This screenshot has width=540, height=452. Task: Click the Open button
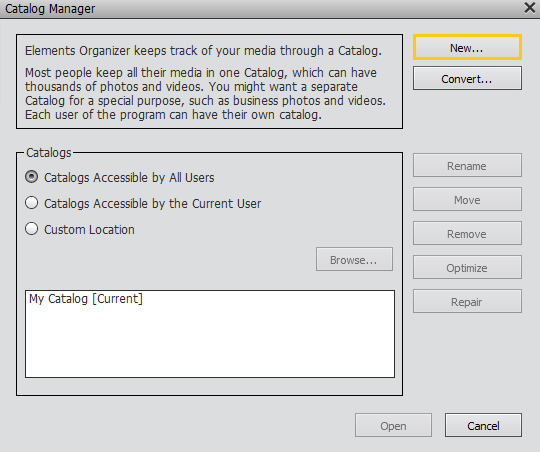pos(393,425)
